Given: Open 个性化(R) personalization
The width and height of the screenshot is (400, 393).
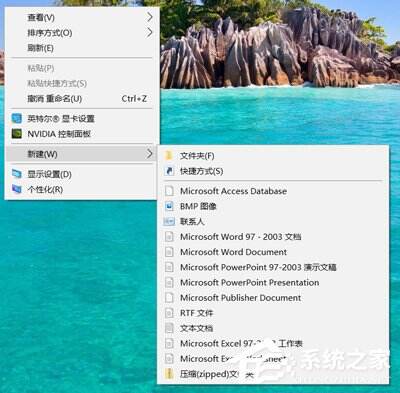Looking at the screenshot, I should tap(82, 189).
